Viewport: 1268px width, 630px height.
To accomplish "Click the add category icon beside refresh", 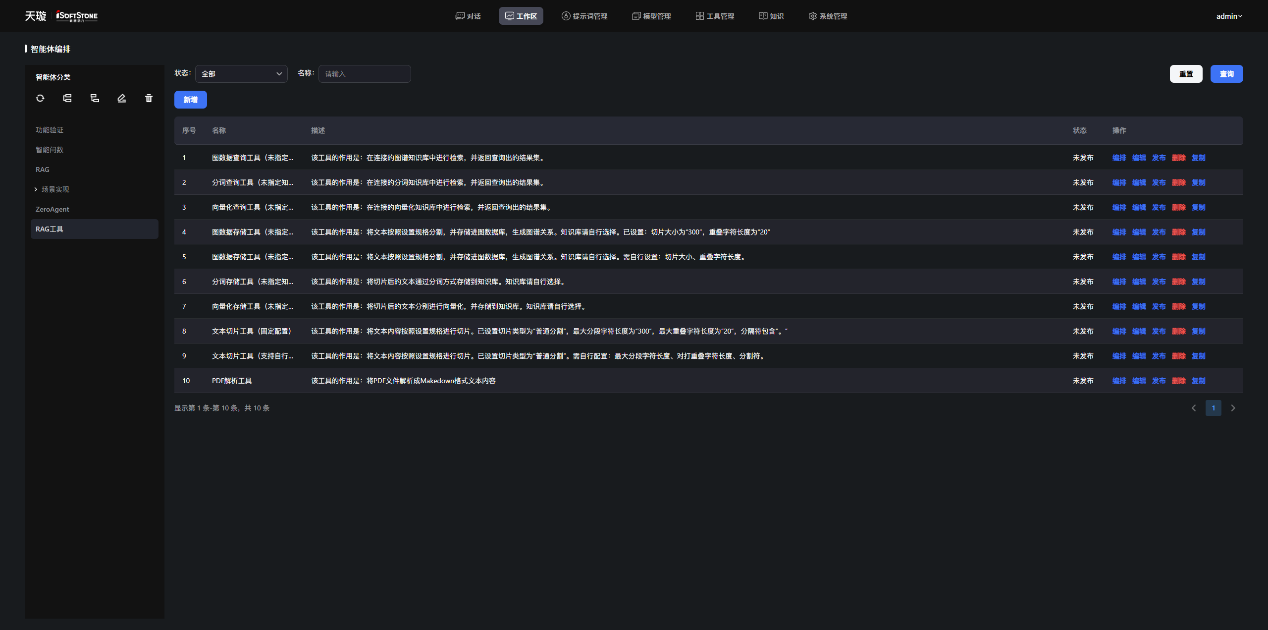I will (67, 98).
